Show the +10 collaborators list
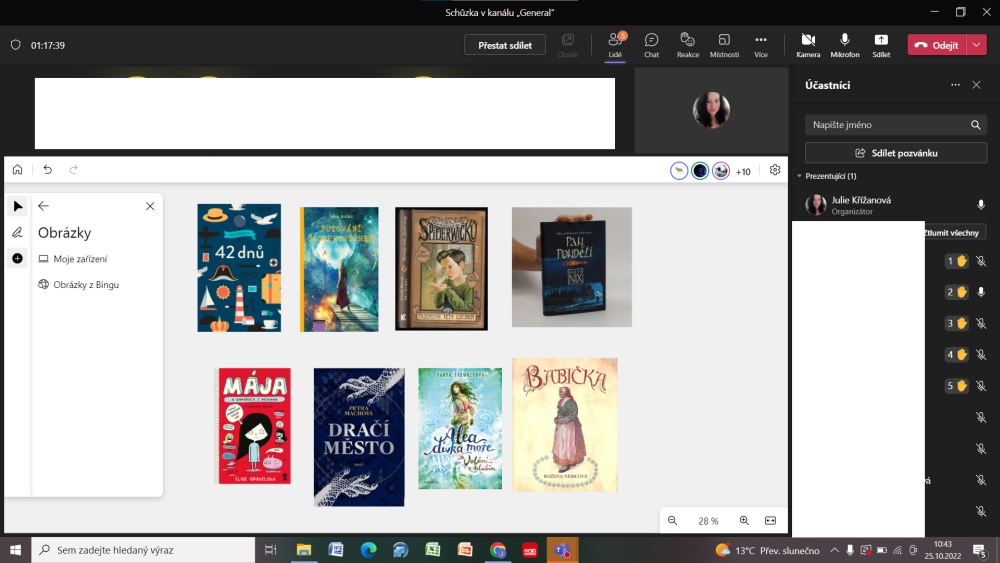This screenshot has height=563, width=1000. (743, 172)
